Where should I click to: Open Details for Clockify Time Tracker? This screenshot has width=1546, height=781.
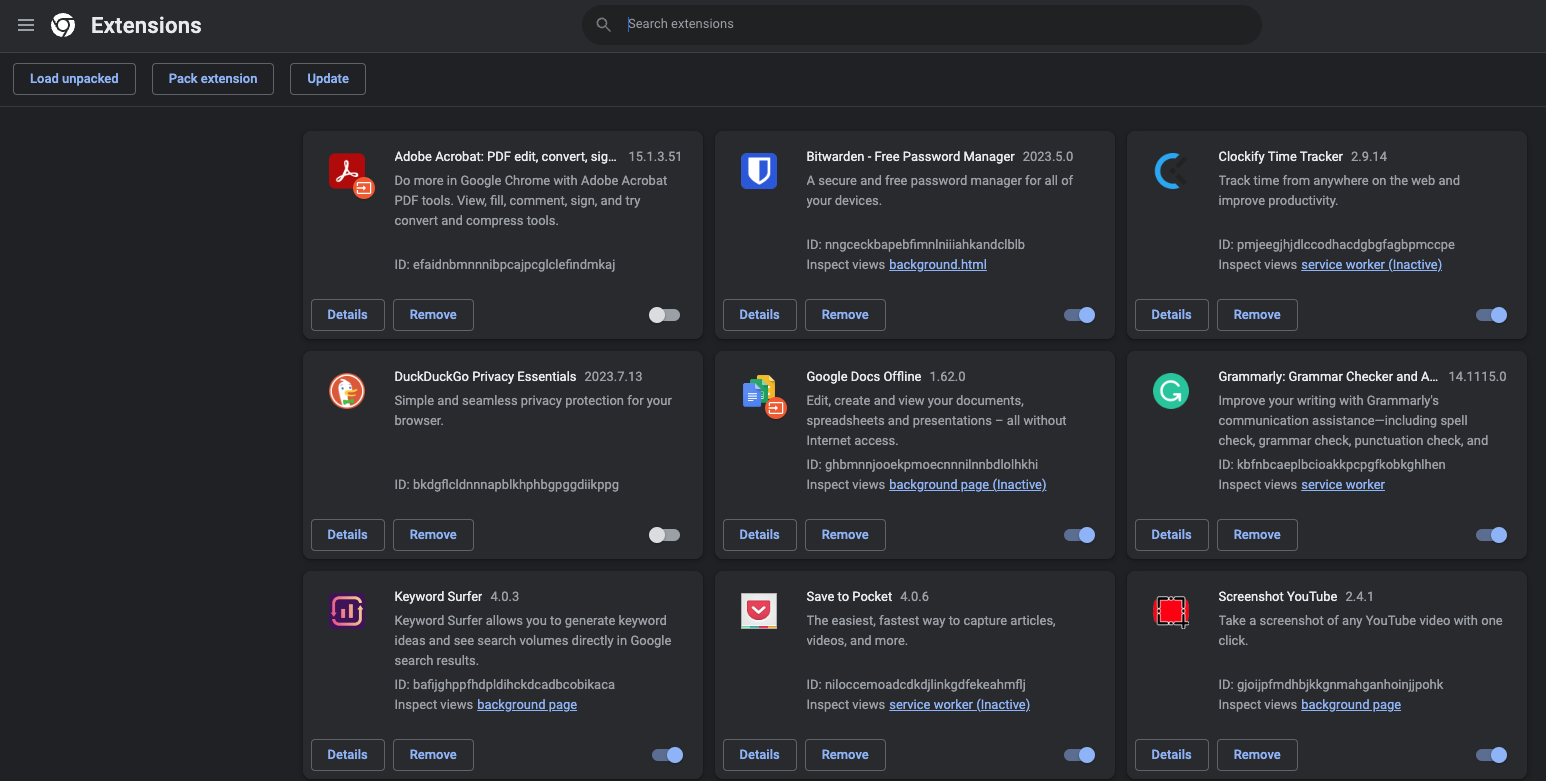(x=1172, y=315)
